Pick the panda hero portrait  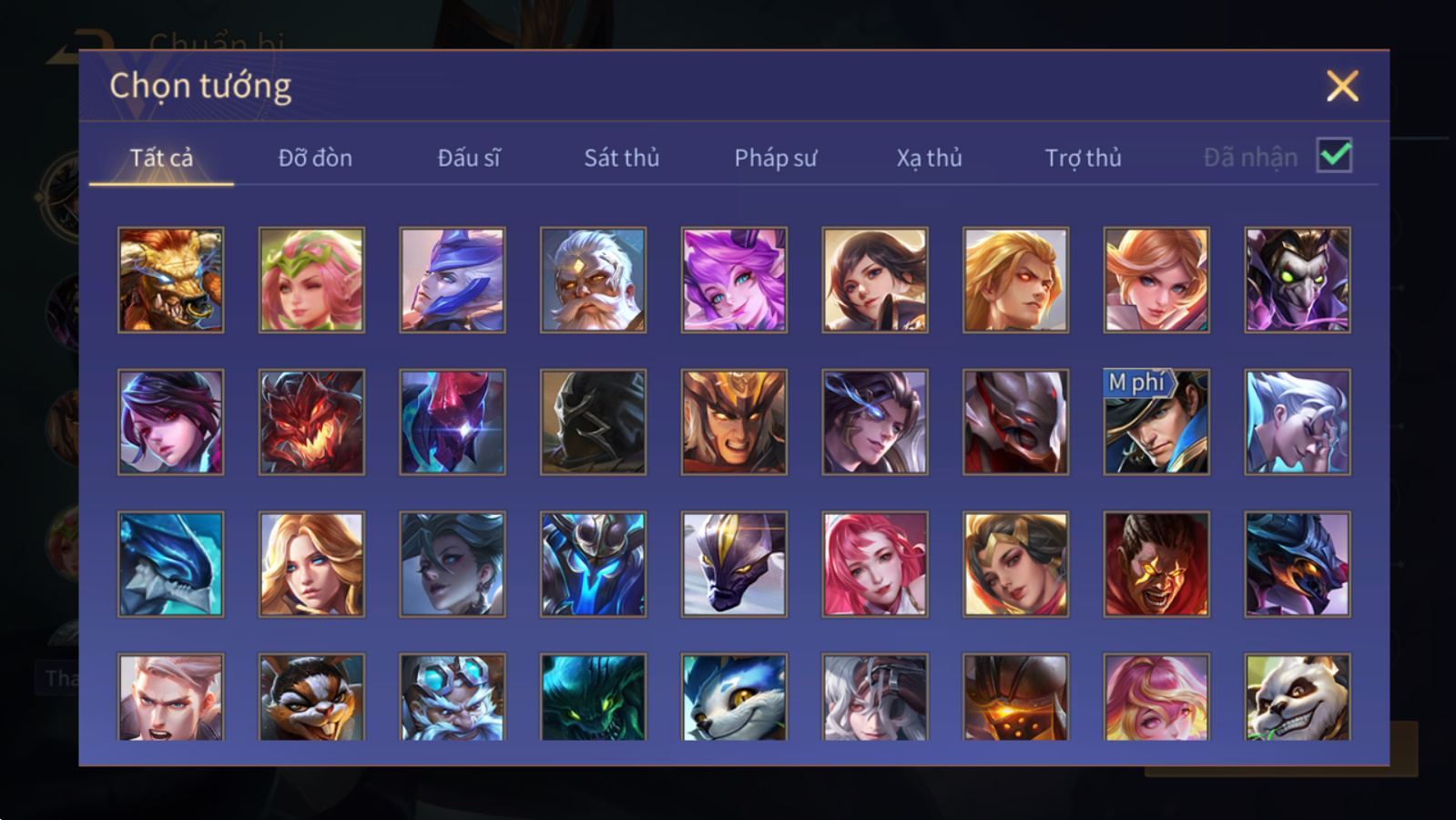point(1298,697)
